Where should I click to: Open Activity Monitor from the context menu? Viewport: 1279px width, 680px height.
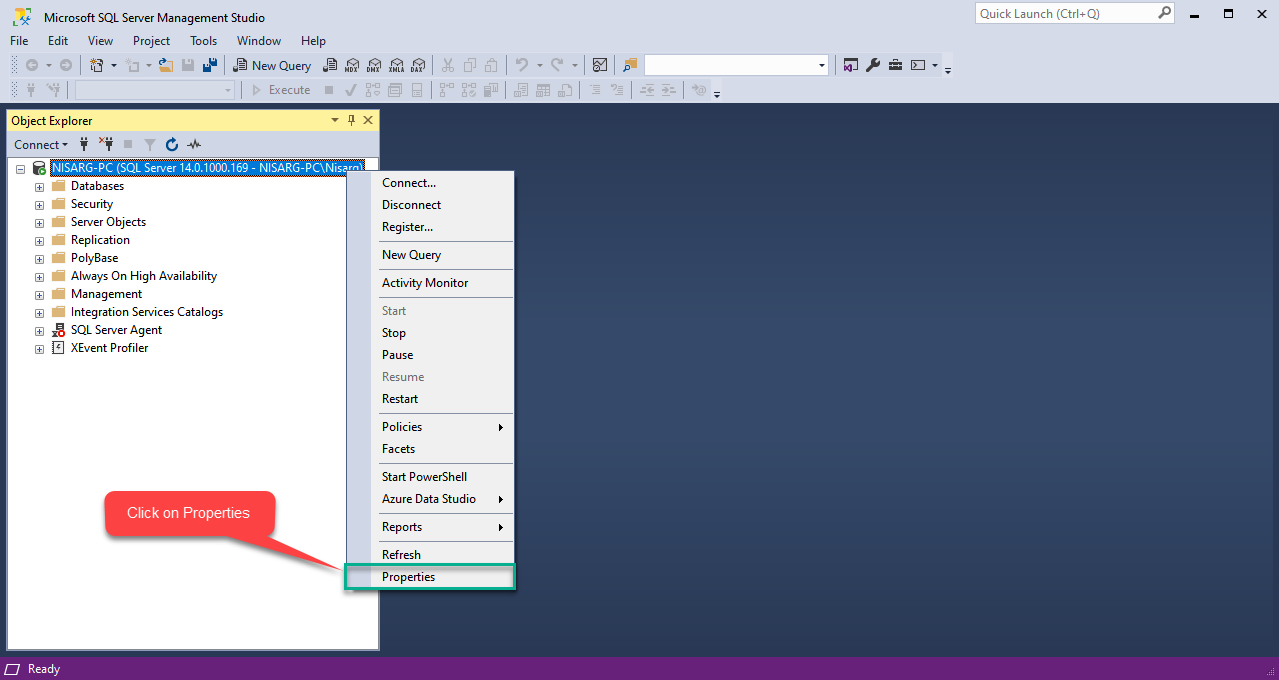430,283
